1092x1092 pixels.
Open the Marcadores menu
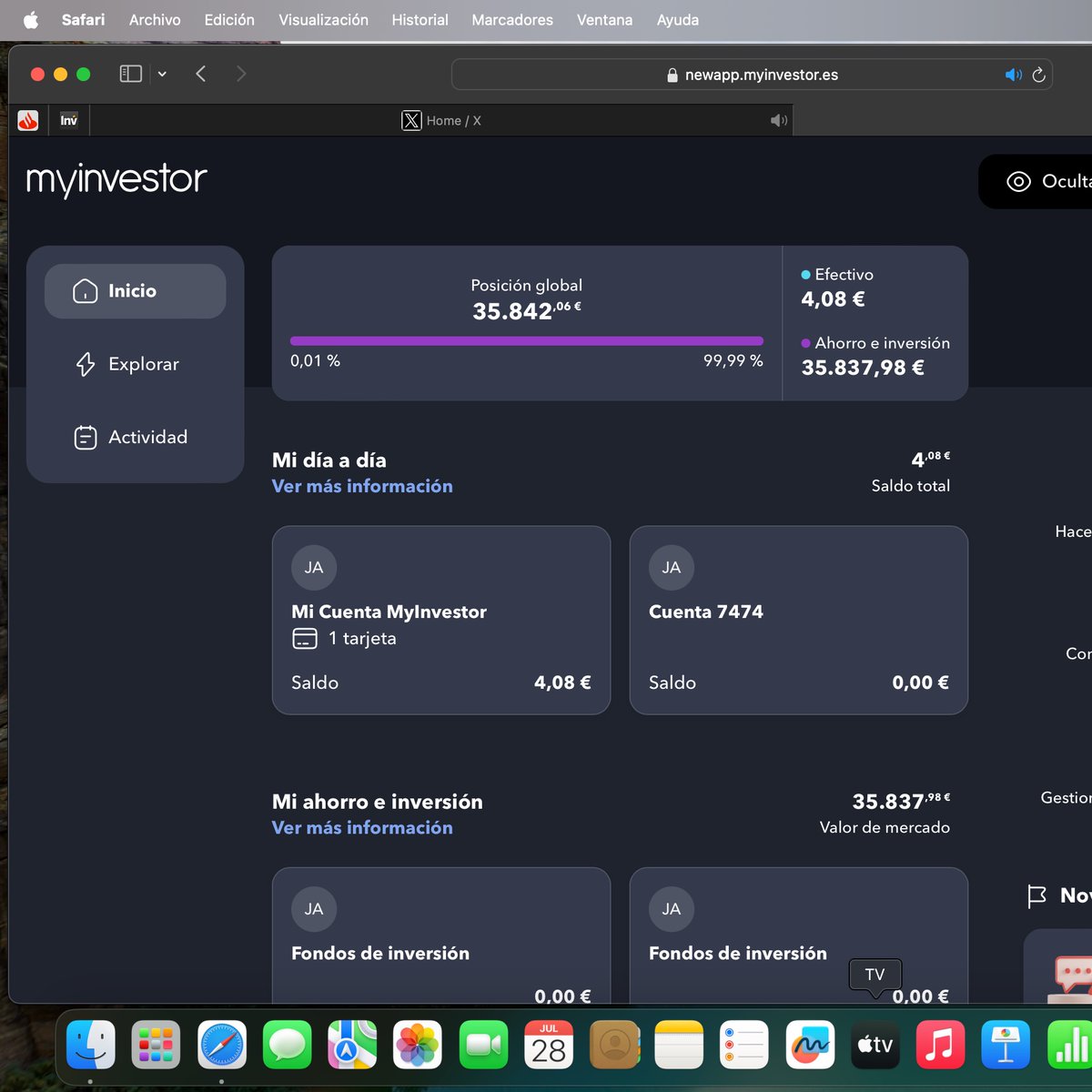(512, 20)
